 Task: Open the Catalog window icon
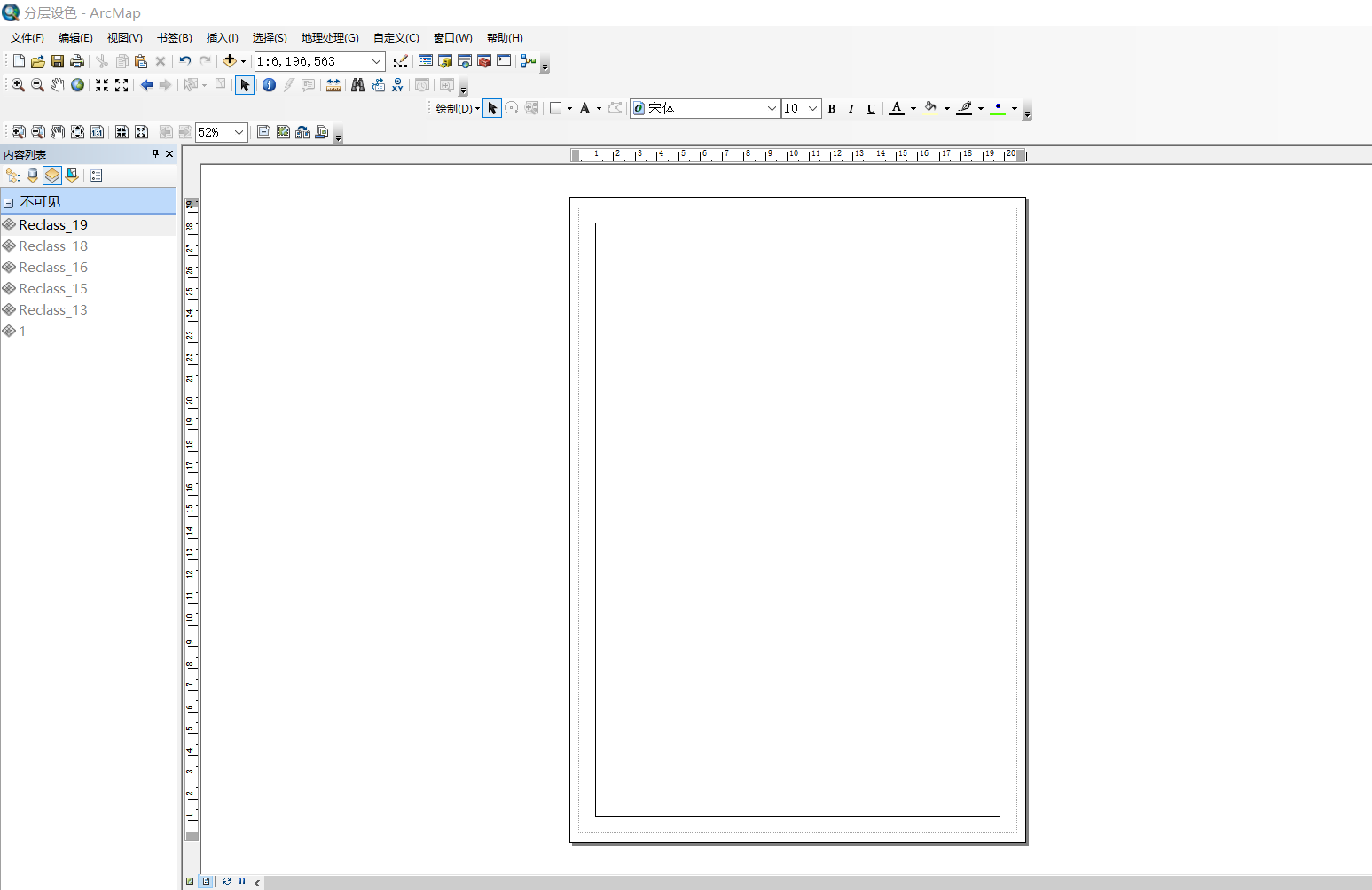click(445, 61)
